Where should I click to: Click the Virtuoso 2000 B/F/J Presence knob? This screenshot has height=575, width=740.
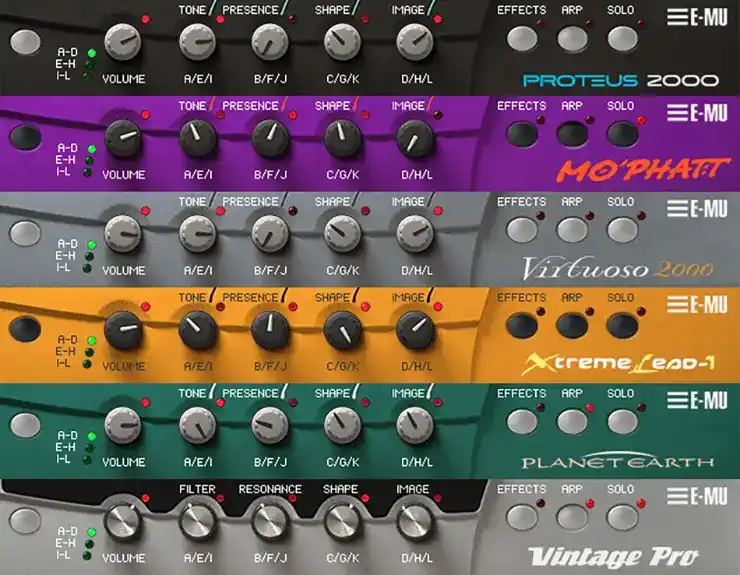click(270, 234)
